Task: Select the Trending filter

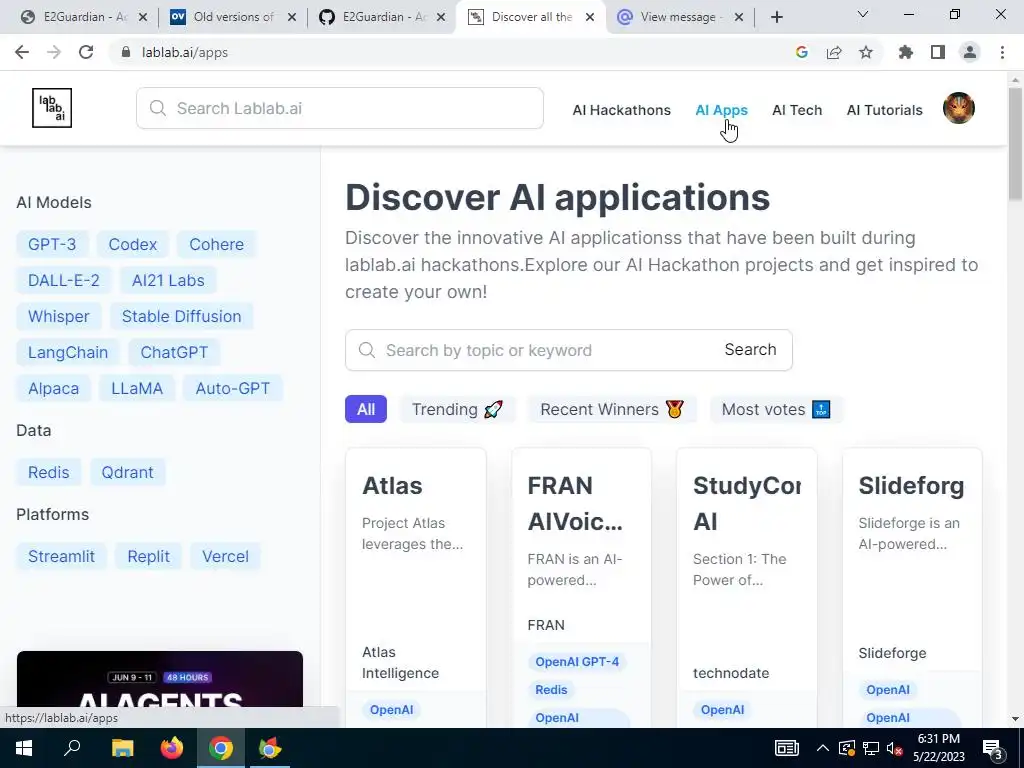Action: click(x=457, y=409)
